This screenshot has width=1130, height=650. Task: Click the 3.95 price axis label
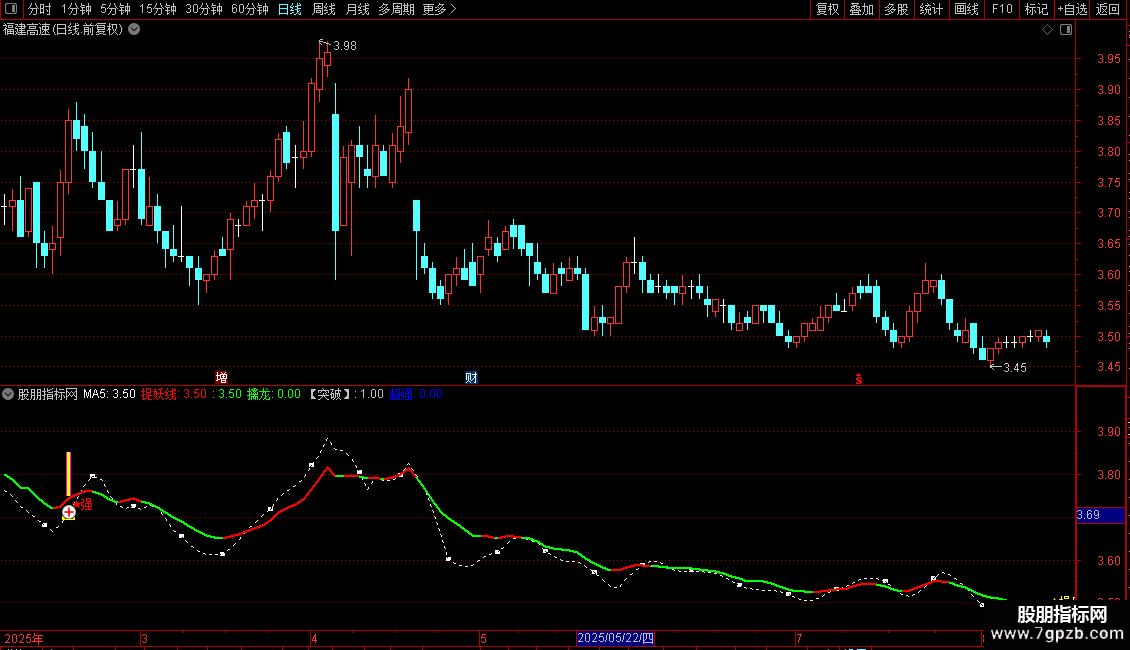(x=1108, y=59)
